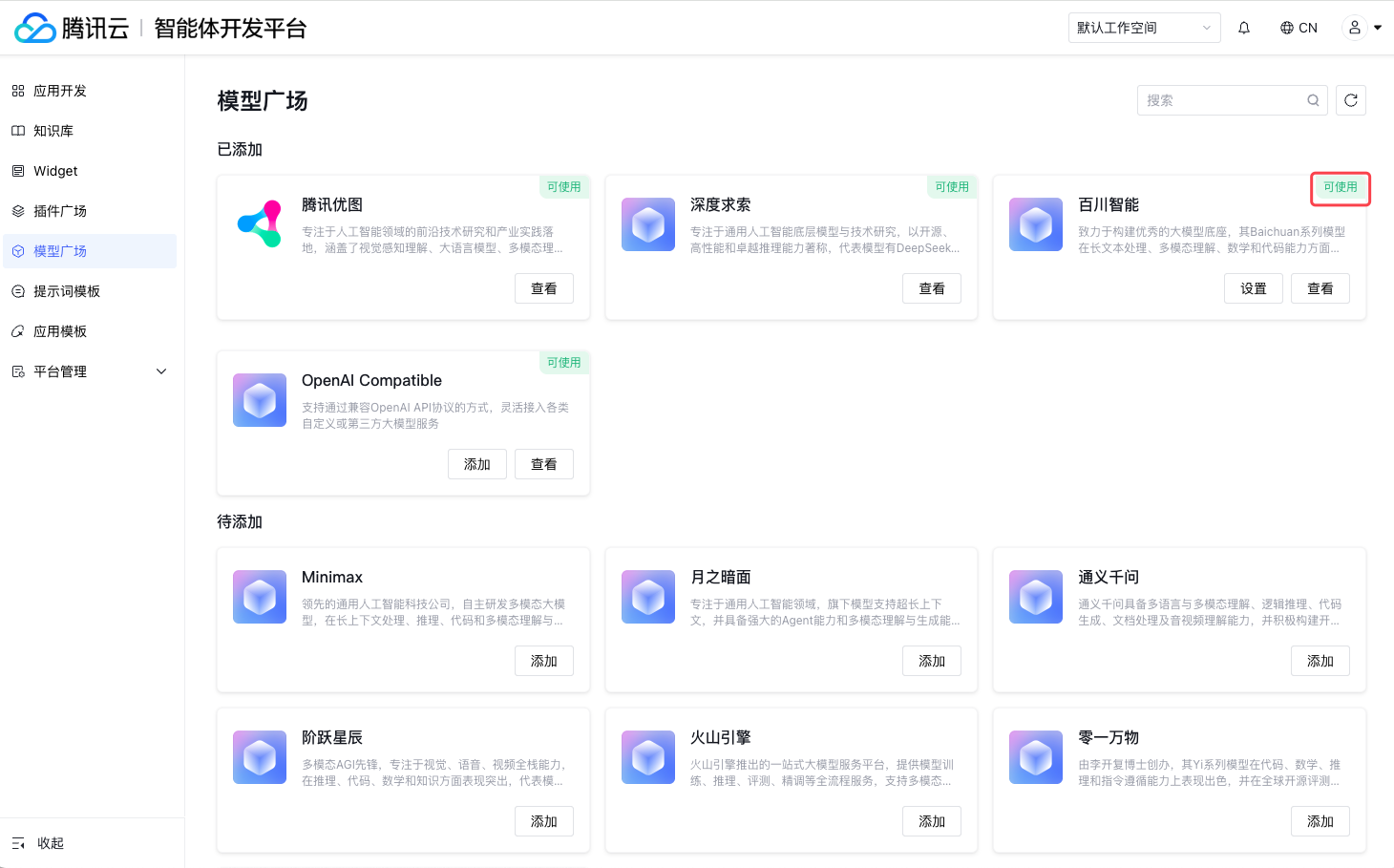
Task: Click the 收起 collapse sidebar icon
Action: (18, 843)
